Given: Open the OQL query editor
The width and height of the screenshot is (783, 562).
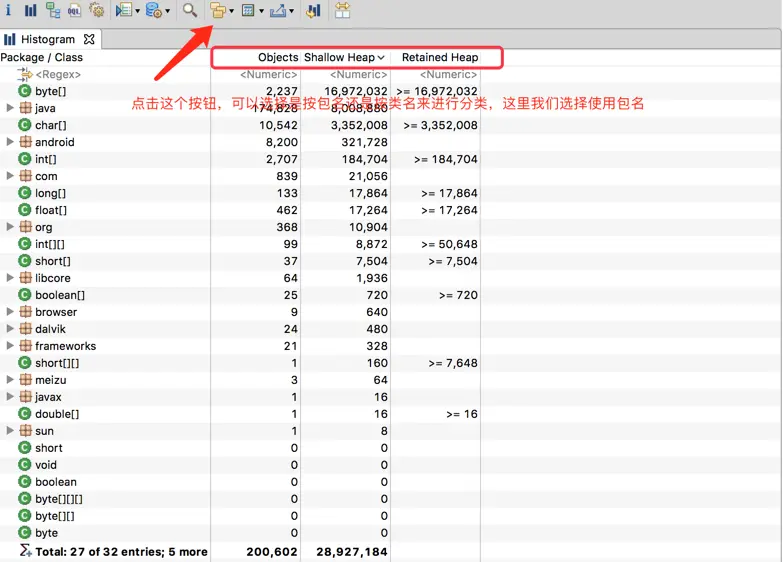Looking at the screenshot, I should pyautogui.click(x=74, y=10).
